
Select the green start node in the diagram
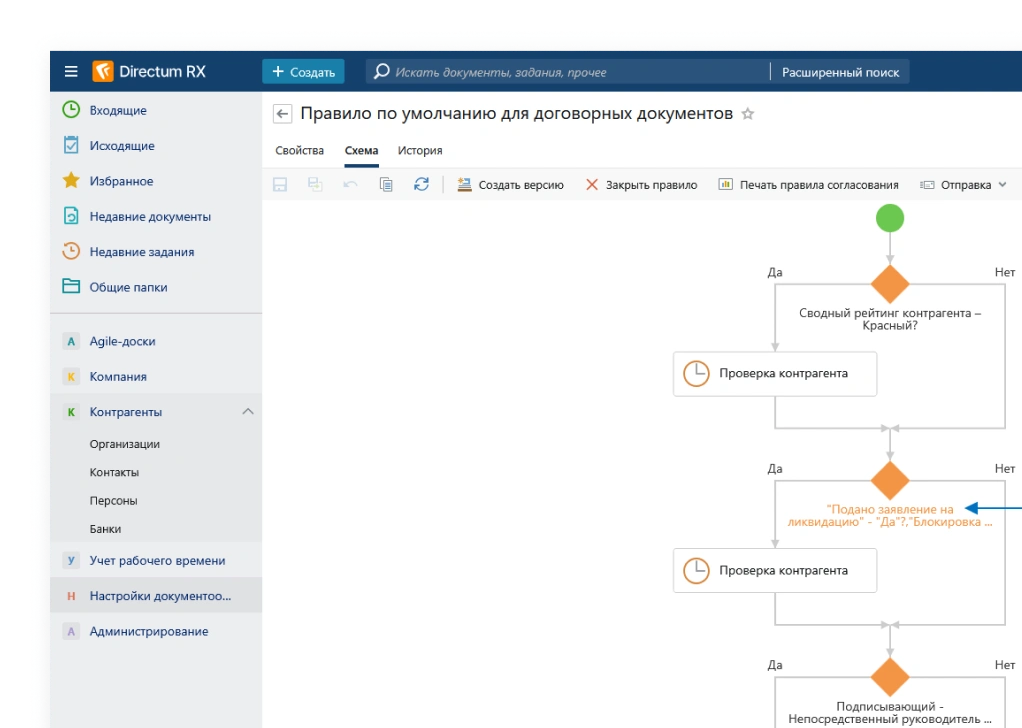pyautogui.click(x=889, y=218)
